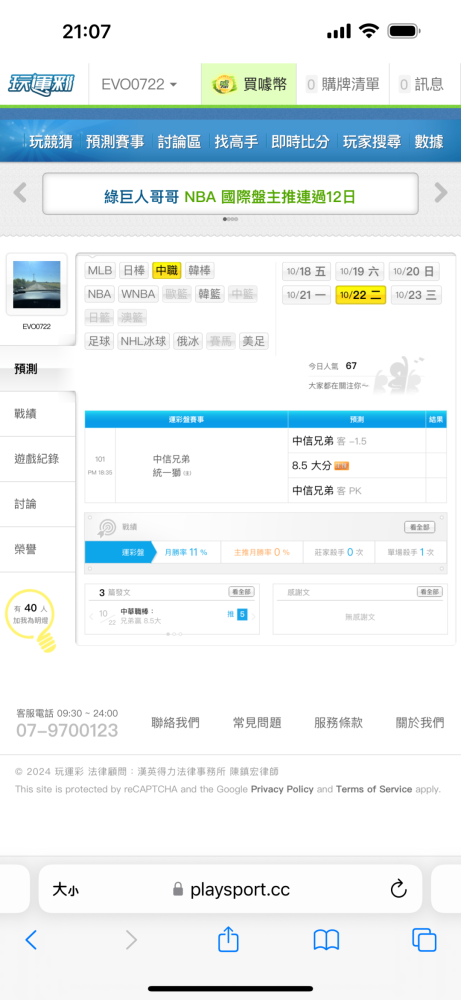The width and height of the screenshot is (461, 1000).
Task: Open the 榮譽 sidebar tab
Action: point(37,550)
